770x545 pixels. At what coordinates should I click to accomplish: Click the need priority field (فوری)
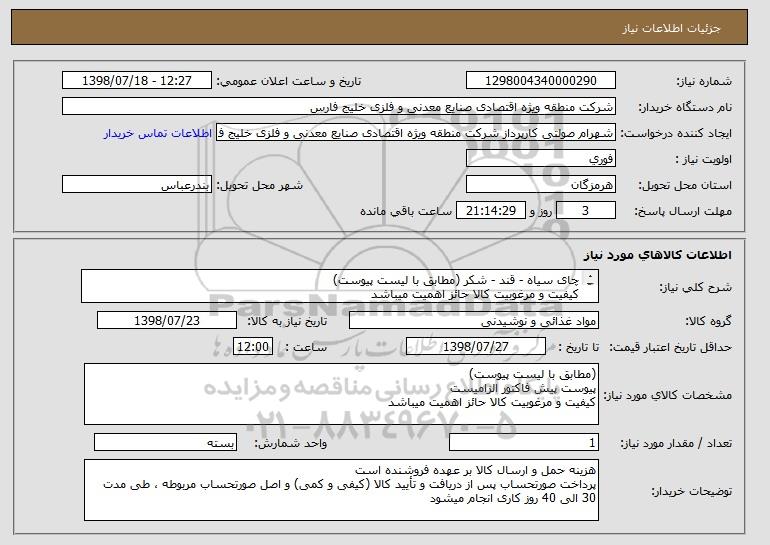click(x=541, y=159)
